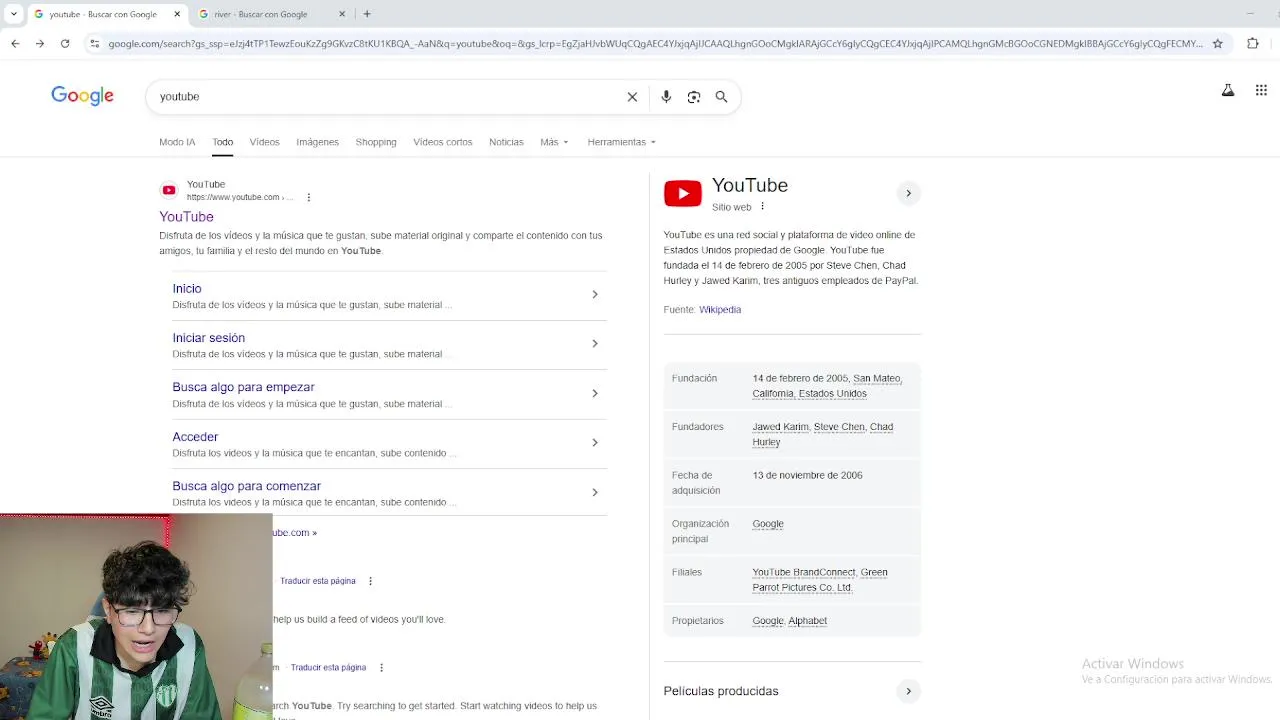Image resolution: width=1280 pixels, height=720 pixels.
Task: Click '13 de noviembre de 2006' text
Action: tap(807, 476)
